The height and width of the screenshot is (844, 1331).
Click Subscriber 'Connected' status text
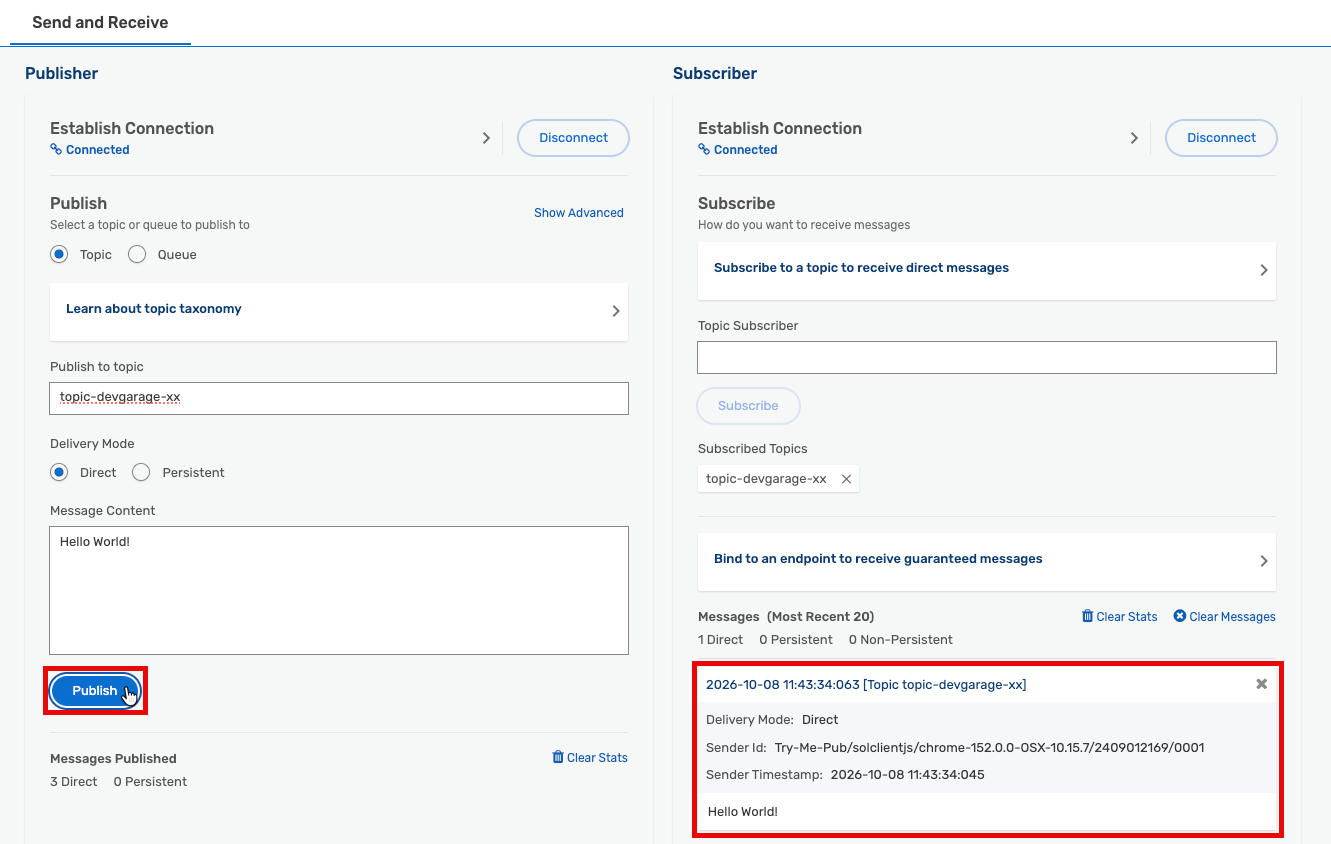(746, 150)
